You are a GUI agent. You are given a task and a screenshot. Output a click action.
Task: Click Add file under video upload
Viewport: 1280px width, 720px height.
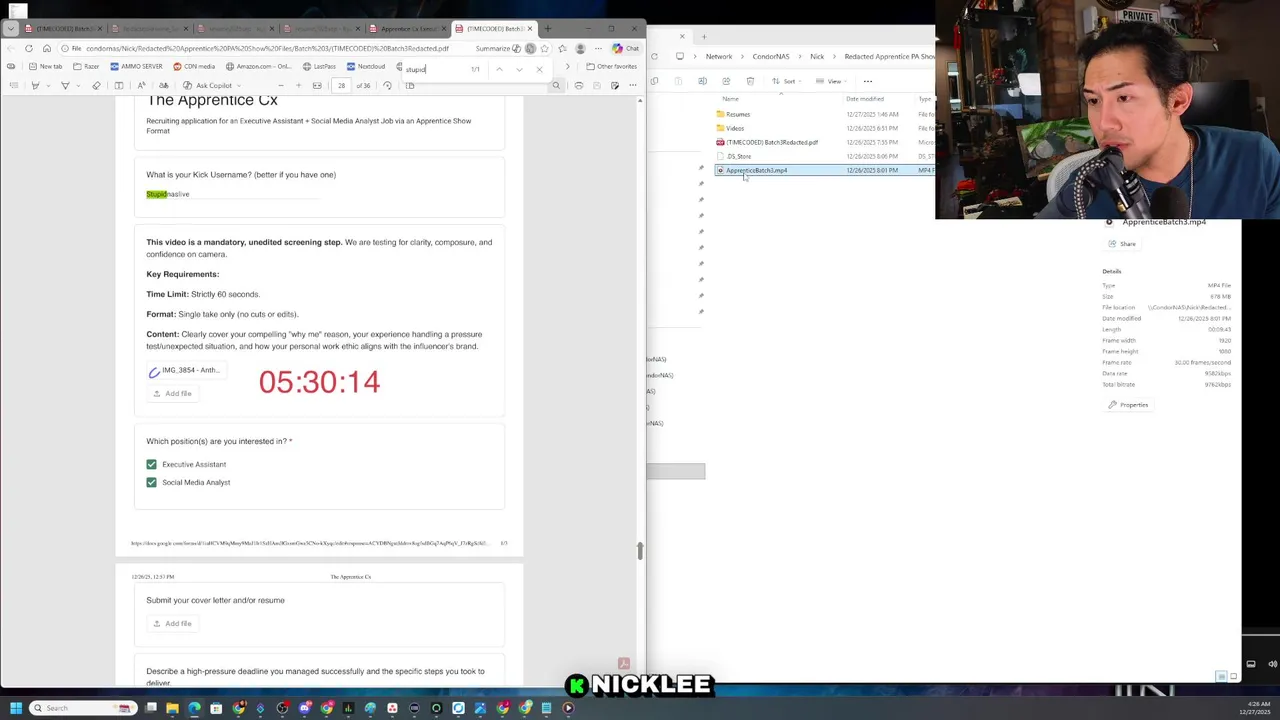coord(172,393)
